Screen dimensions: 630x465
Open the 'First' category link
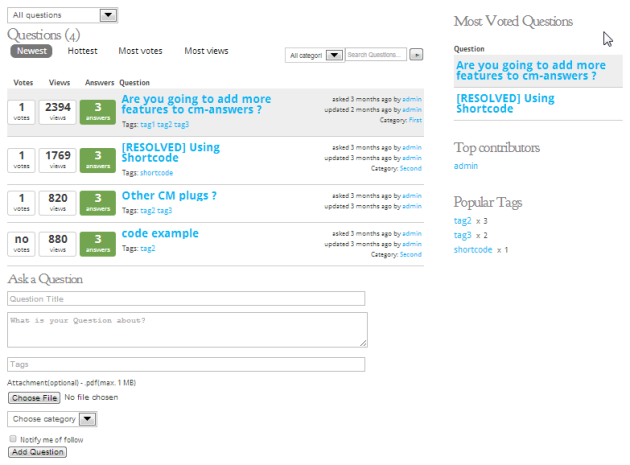pyautogui.click(x=415, y=120)
